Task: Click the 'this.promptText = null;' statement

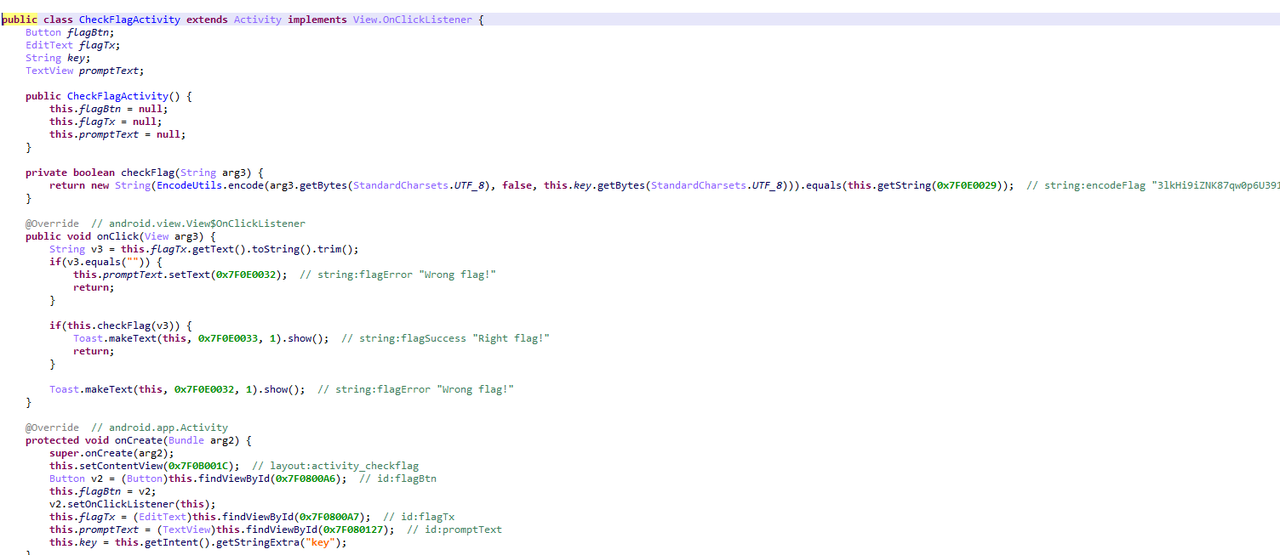Action: tap(118, 135)
